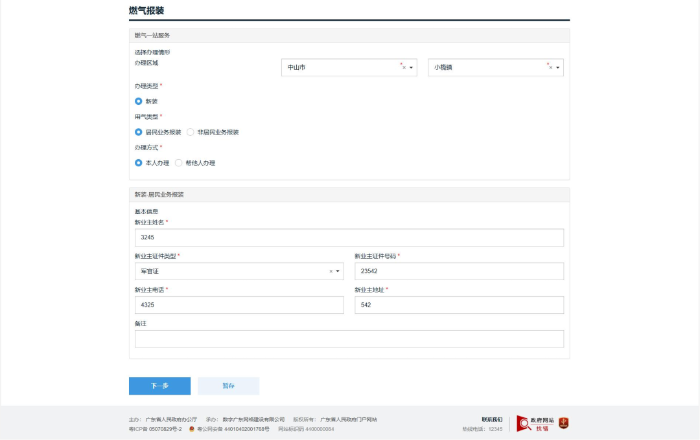Viewport: 700px width, 440px height.
Task: Clear the 小榄镇 selection with the x icon
Action: 549,66
